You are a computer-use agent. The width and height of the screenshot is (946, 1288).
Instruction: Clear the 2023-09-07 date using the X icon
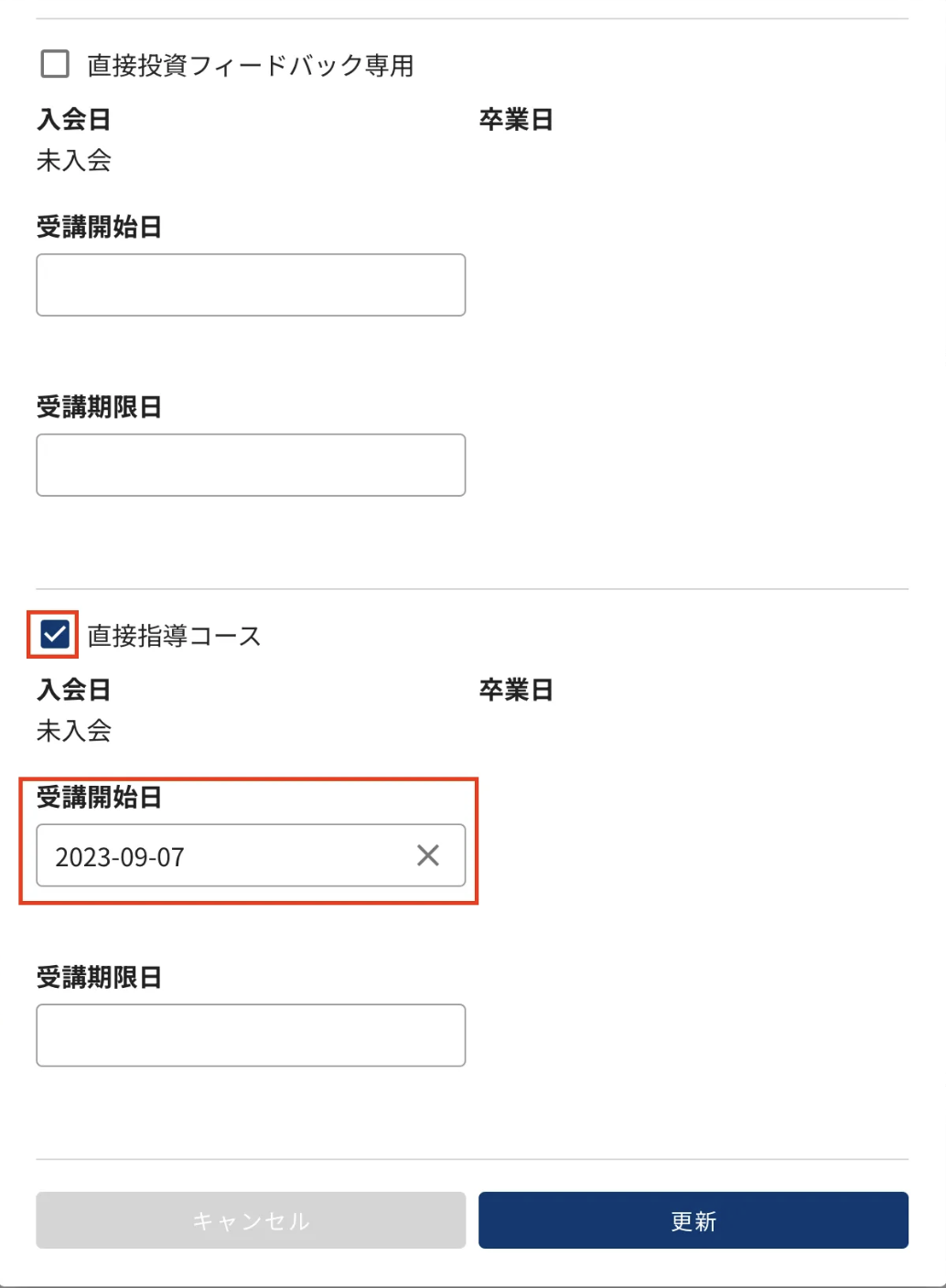coord(426,856)
